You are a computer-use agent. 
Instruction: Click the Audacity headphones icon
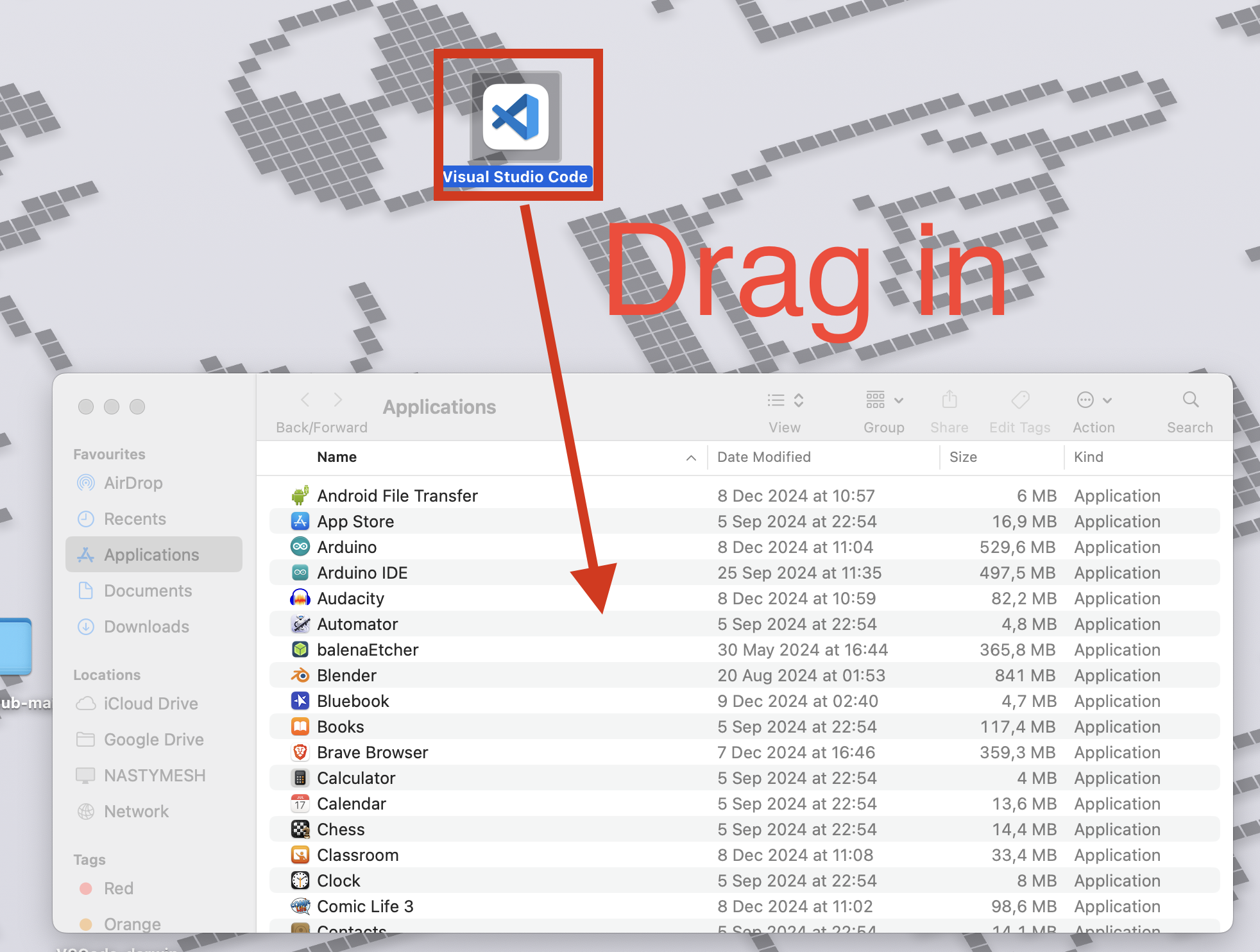[x=300, y=598]
